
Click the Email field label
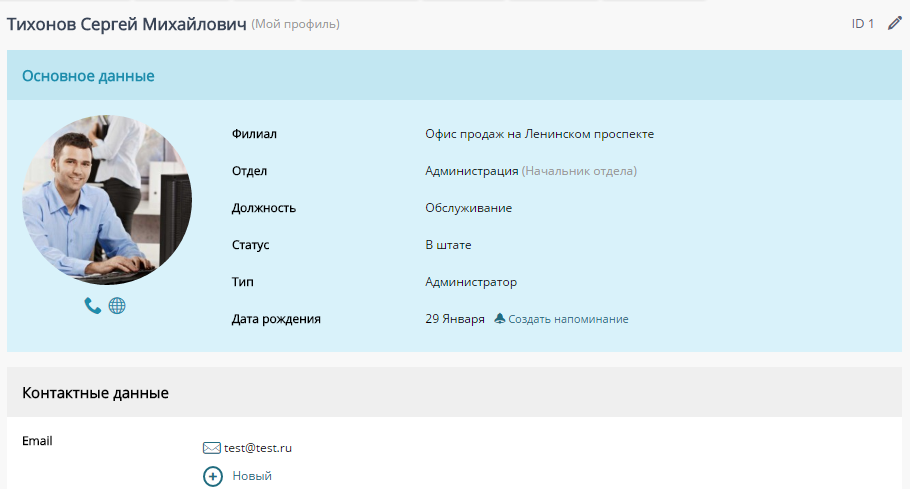(x=37, y=441)
